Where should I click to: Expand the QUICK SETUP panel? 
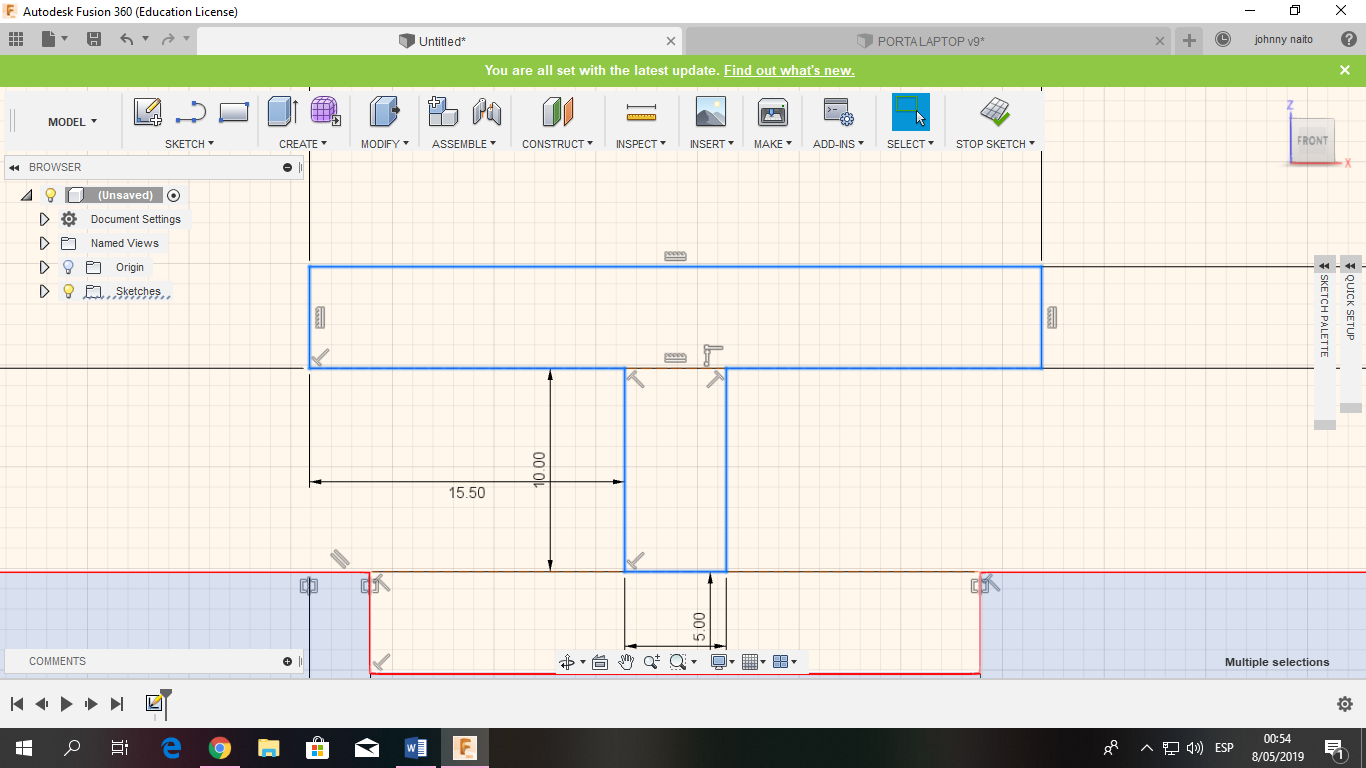click(x=1350, y=265)
